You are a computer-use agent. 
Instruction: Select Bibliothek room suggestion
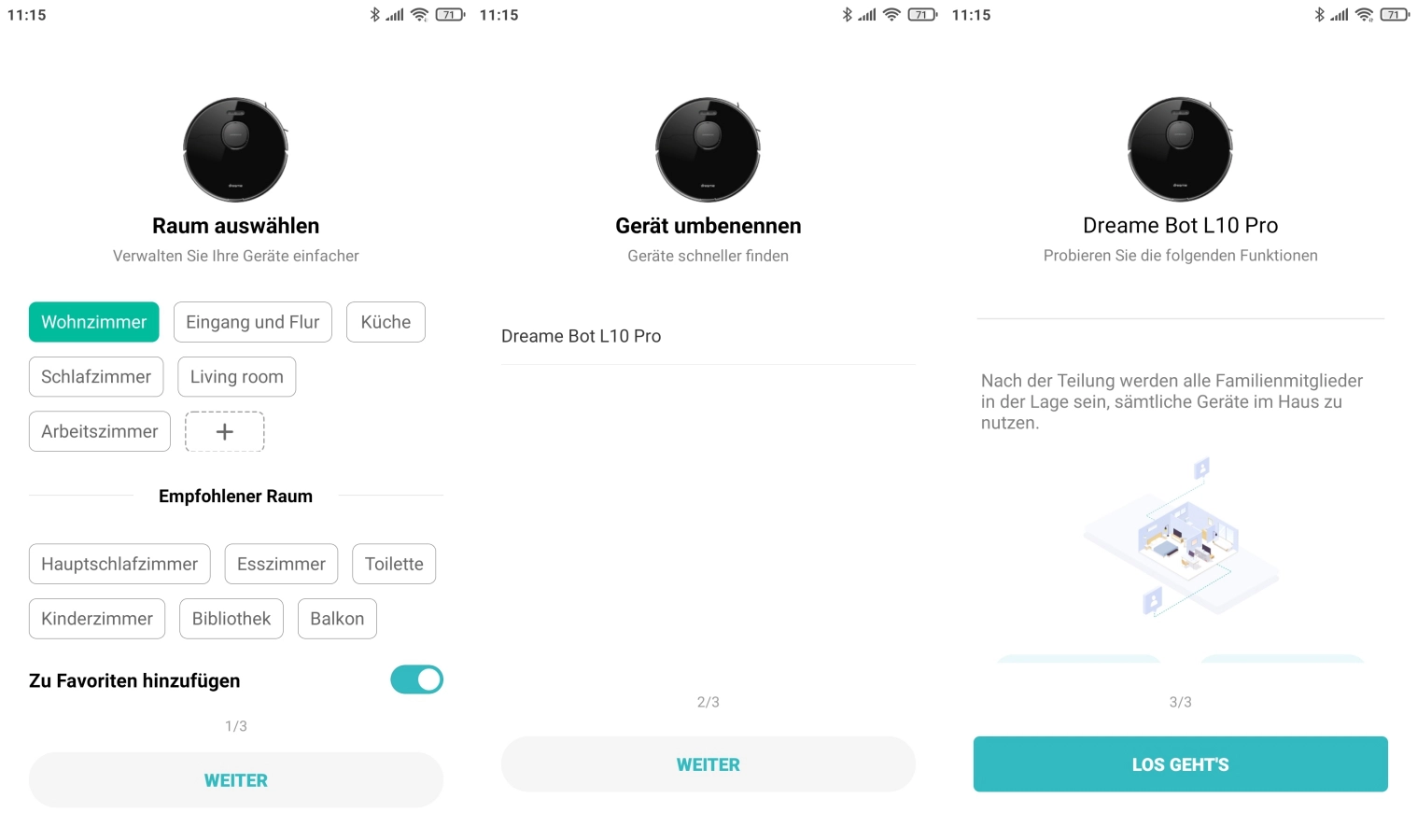231,619
